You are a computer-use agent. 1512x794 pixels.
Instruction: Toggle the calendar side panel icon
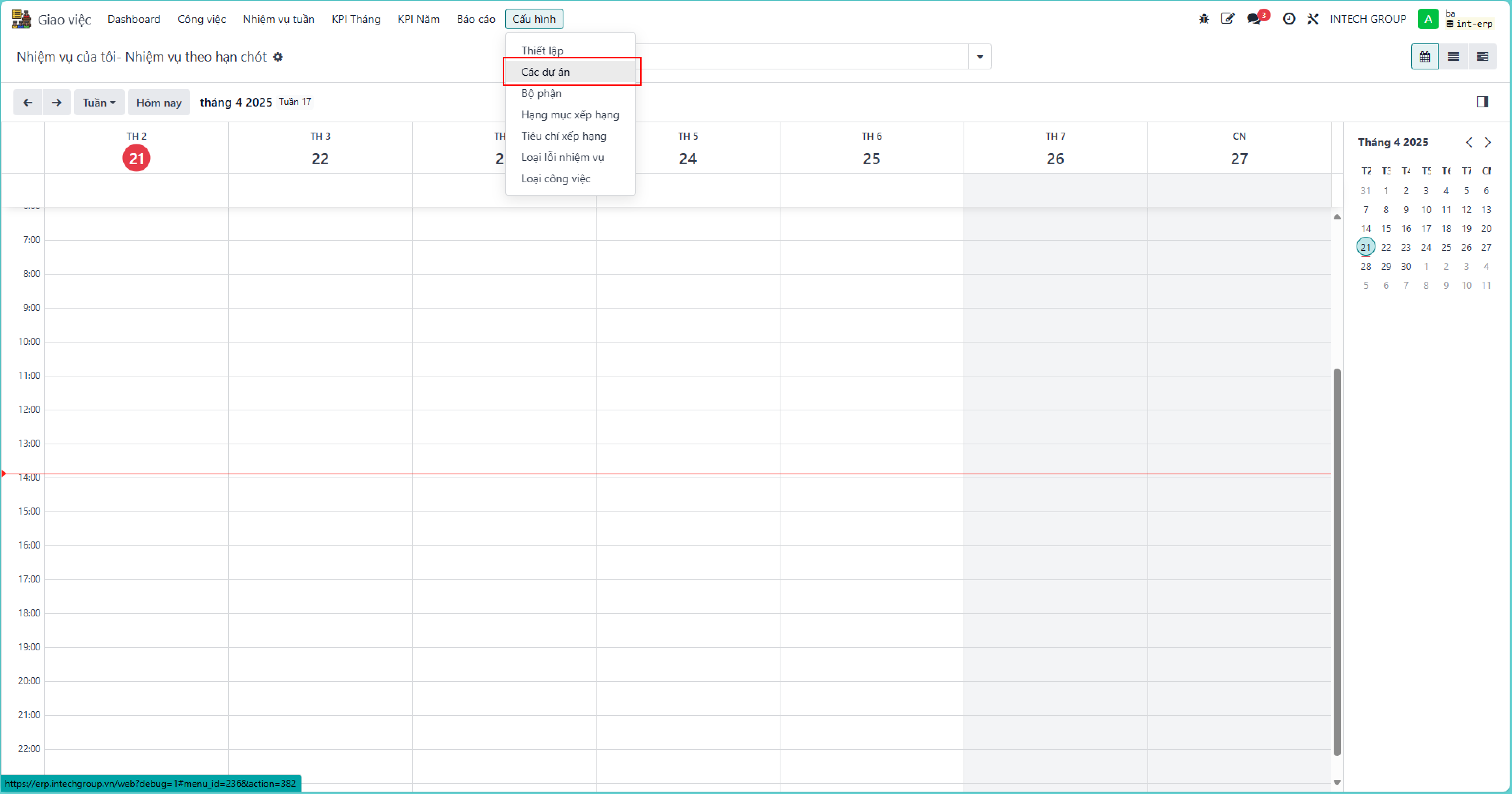pos(1483,102)
